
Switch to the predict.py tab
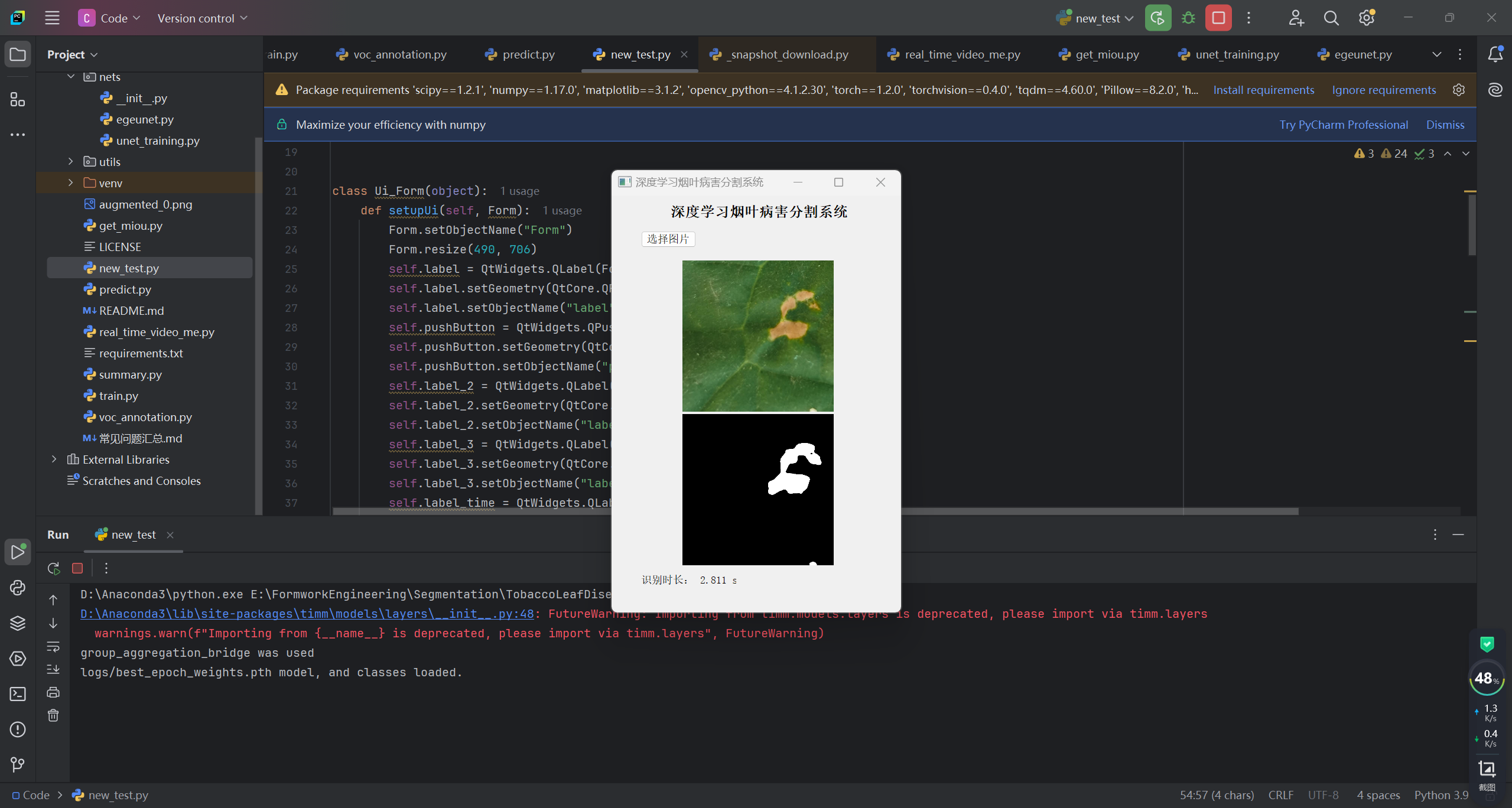pyautogui.click(x=528, y=54)
